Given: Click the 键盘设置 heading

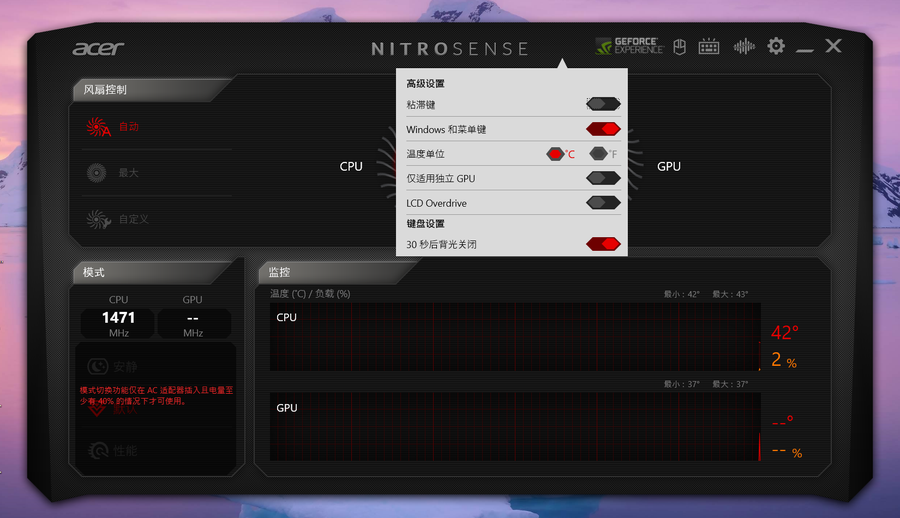Looking at the screenshot, I should [425, 223].
